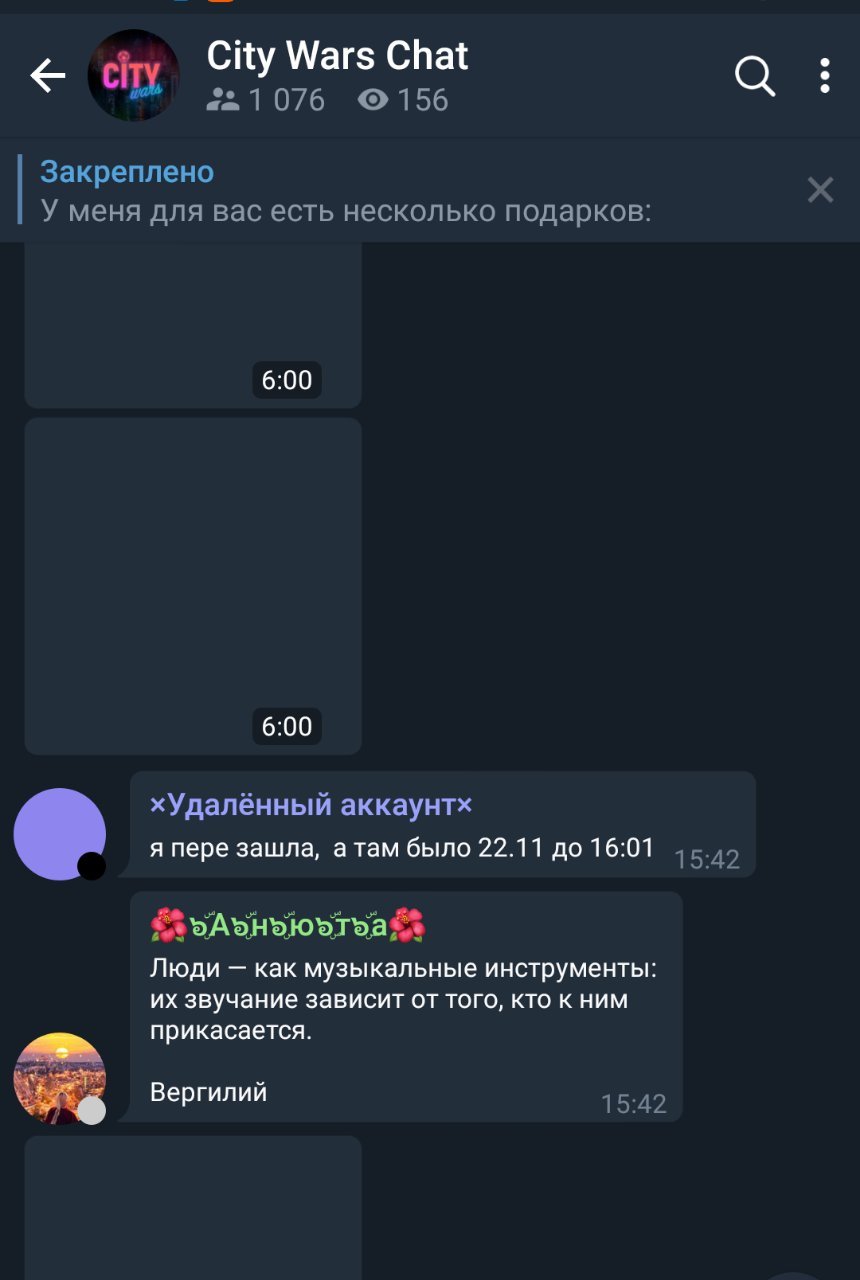This screenshot has width=860, height=1280.
Task: Tap the purple deleted account avatar
Action: [60, 834]
